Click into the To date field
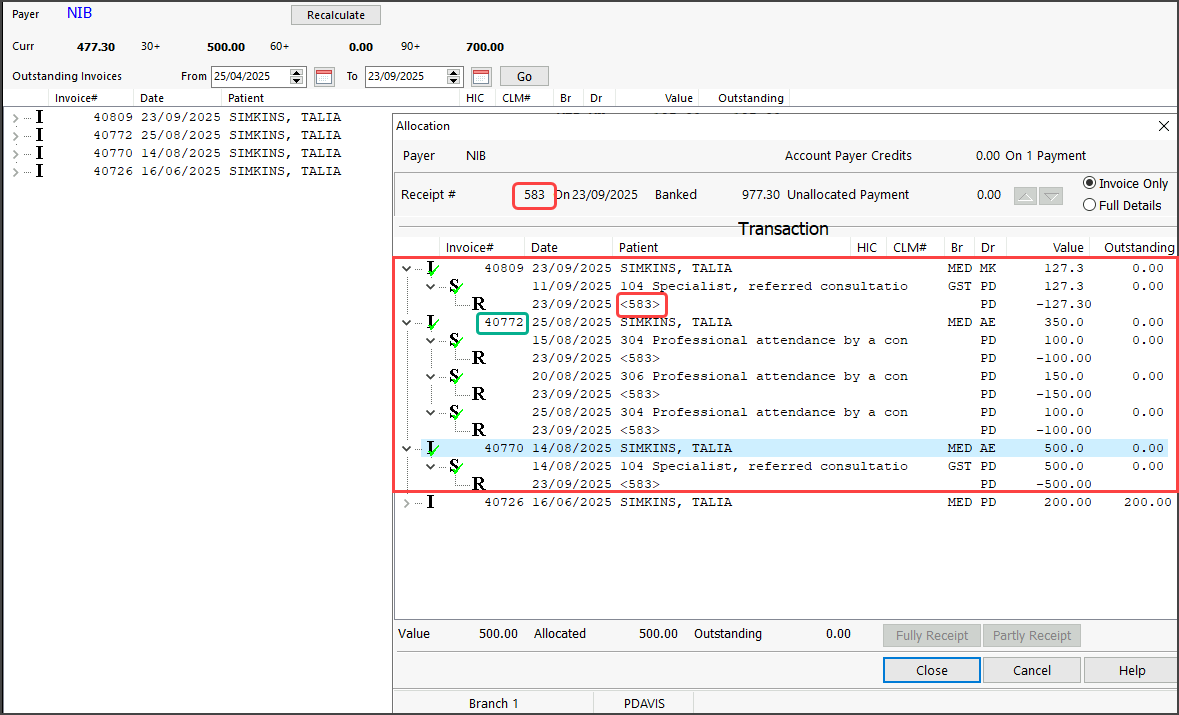This screenshot has width=1179, height=715. [x=404, y=77]
